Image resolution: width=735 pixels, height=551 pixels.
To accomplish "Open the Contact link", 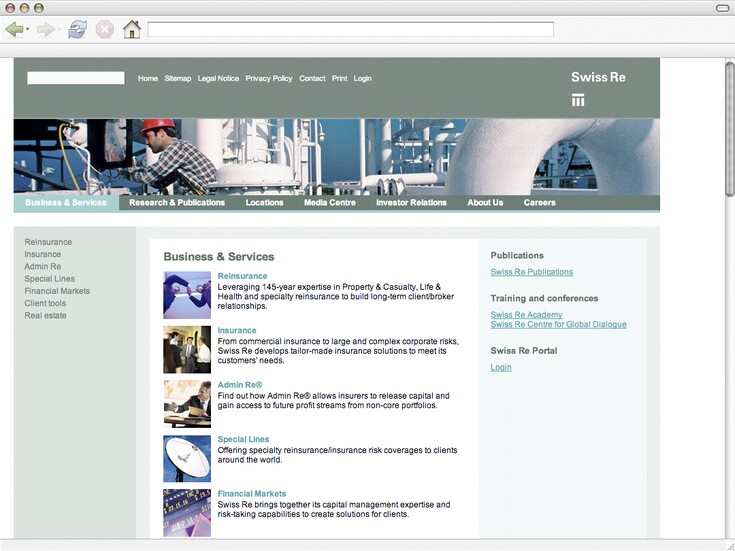I will pyautogui.click(x=312, y=78).
